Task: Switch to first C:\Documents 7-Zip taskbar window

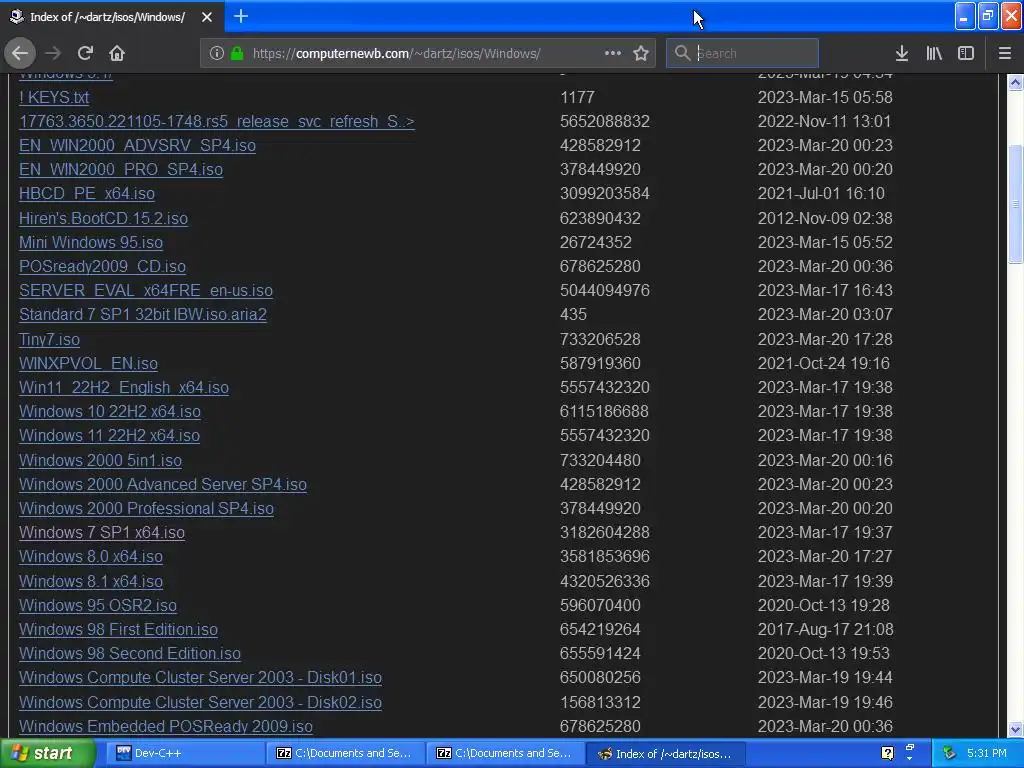Action: [346, 753]
